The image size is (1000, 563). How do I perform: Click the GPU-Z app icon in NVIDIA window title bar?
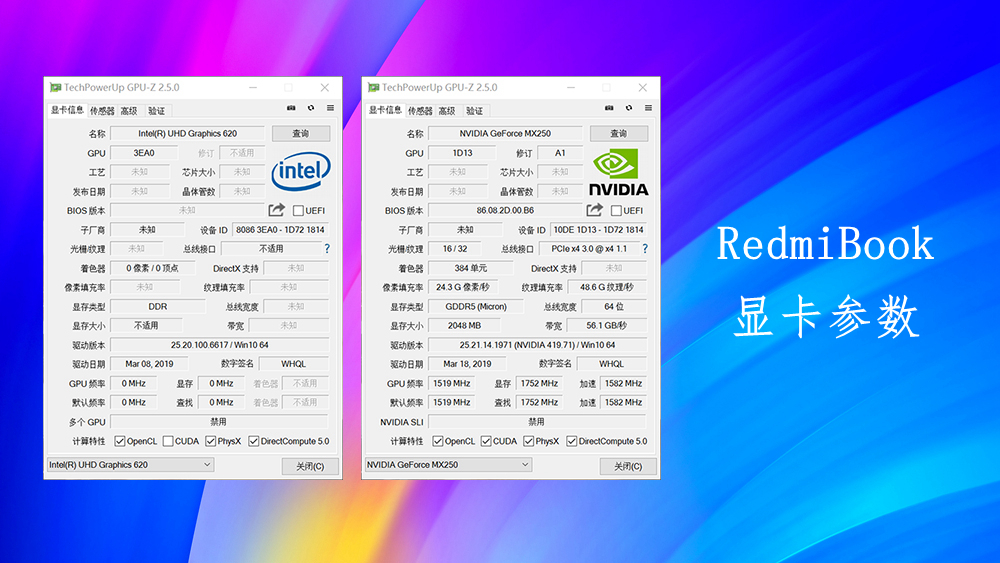[x=374, y=87]
